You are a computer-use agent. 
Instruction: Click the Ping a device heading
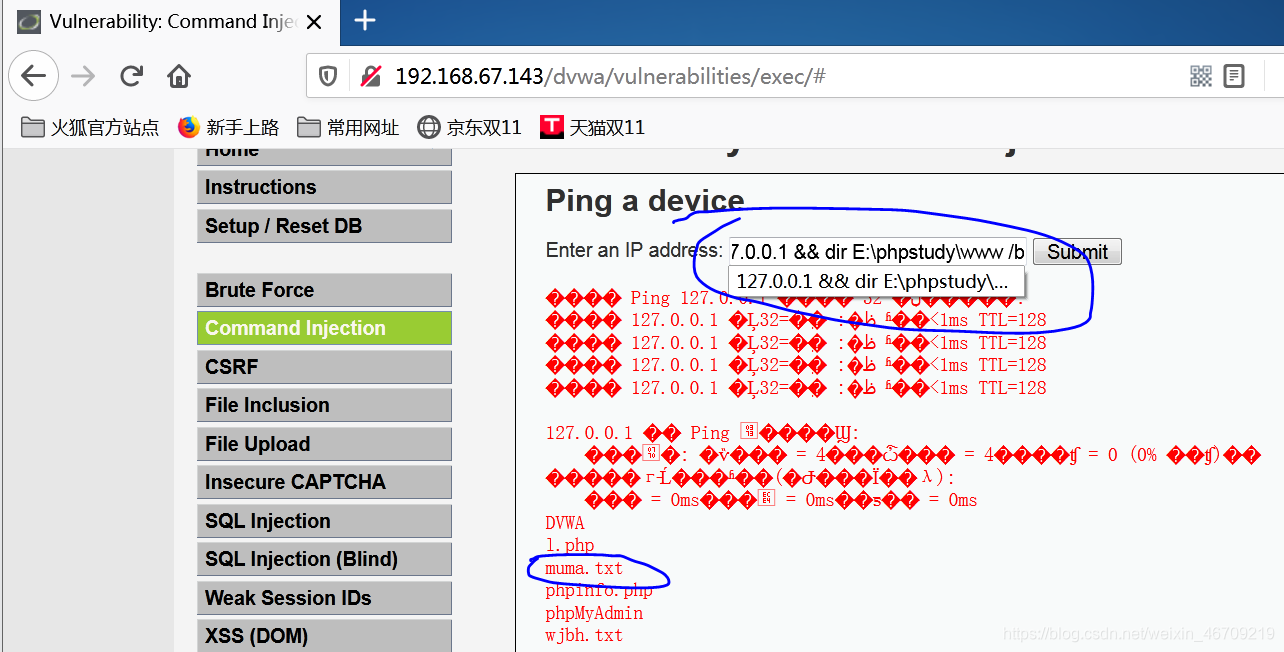(645, 201)
